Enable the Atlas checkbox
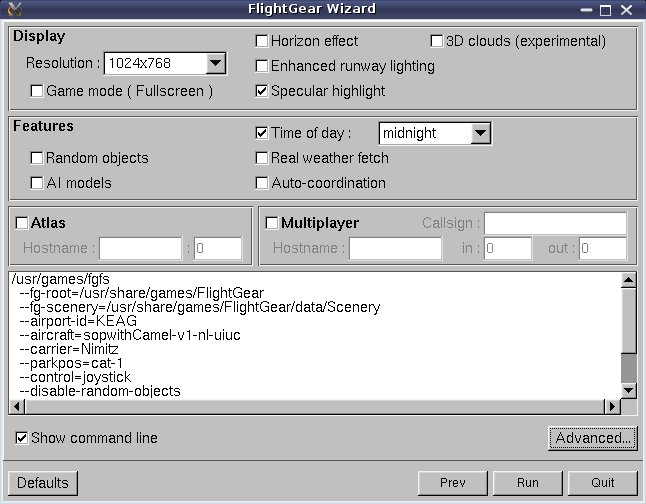 [21, 223]
